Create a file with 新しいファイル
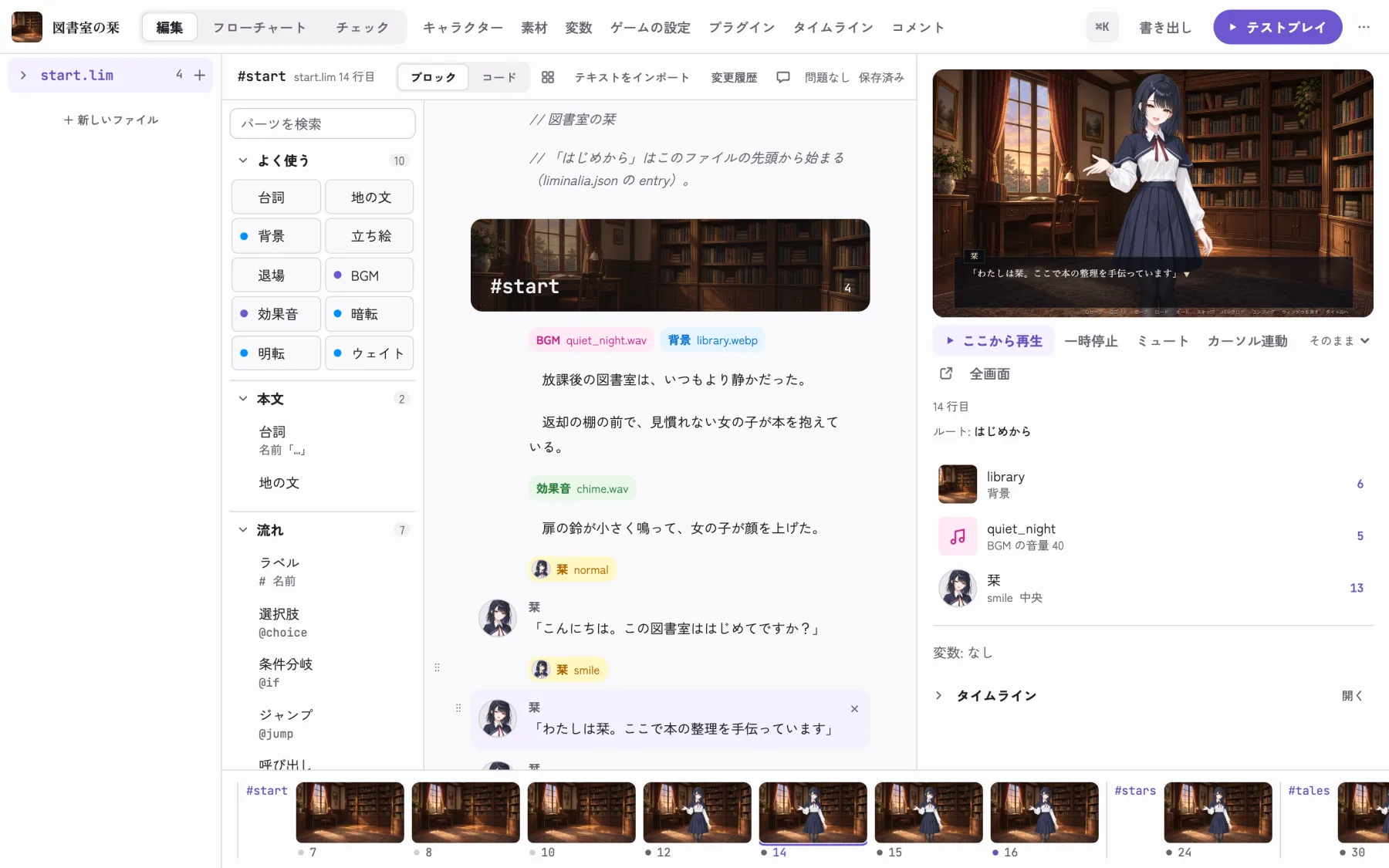Viewport: 1389px width, 868px height. [111, 120]
